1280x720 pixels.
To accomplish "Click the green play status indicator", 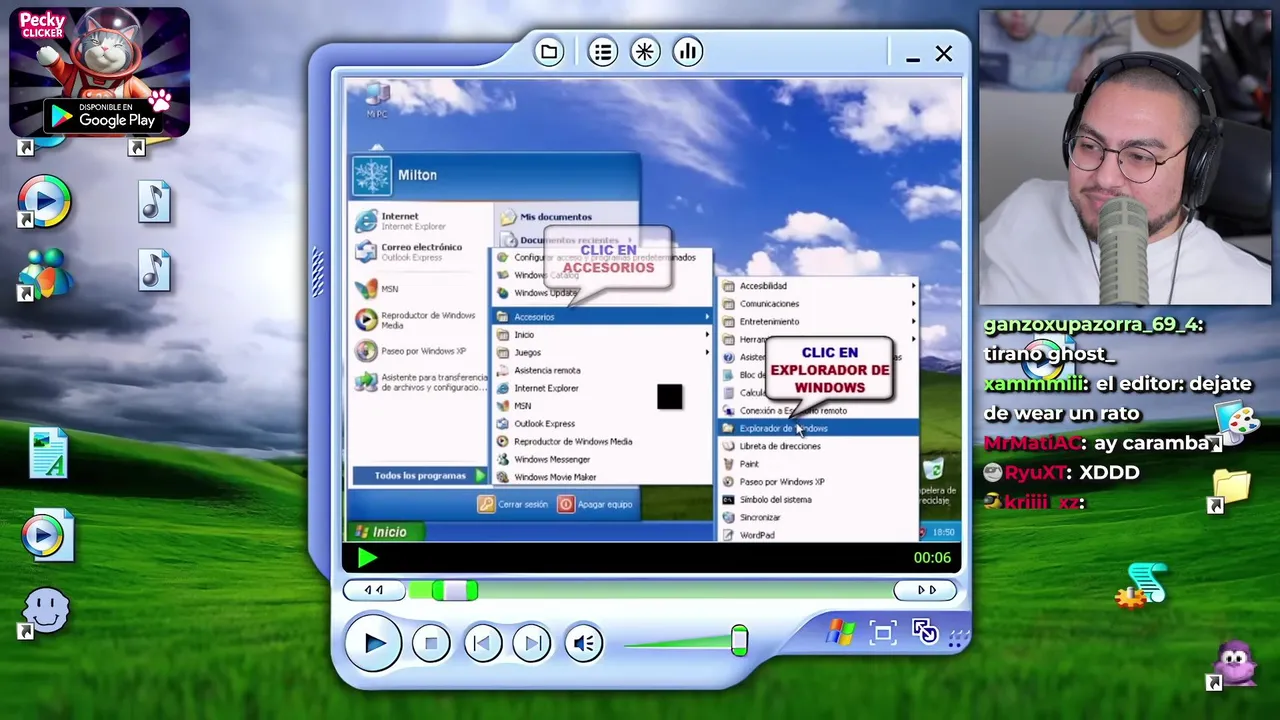I will coord(367,558).
